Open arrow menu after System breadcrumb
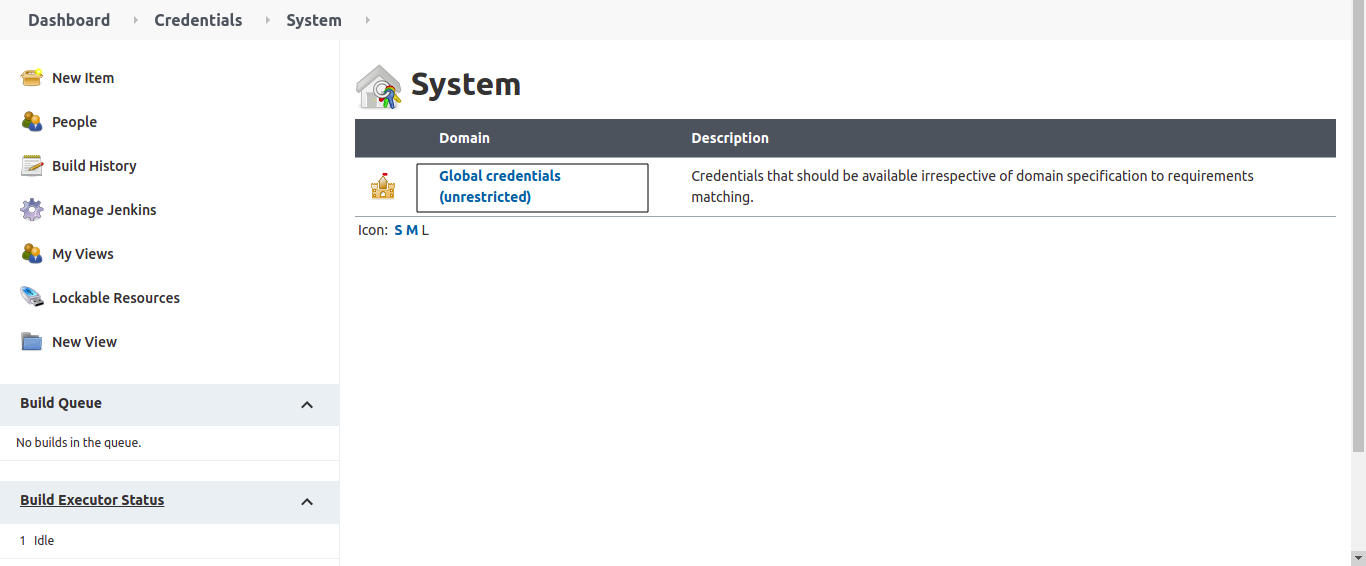 pyautogui.click(x=367, y=20)
